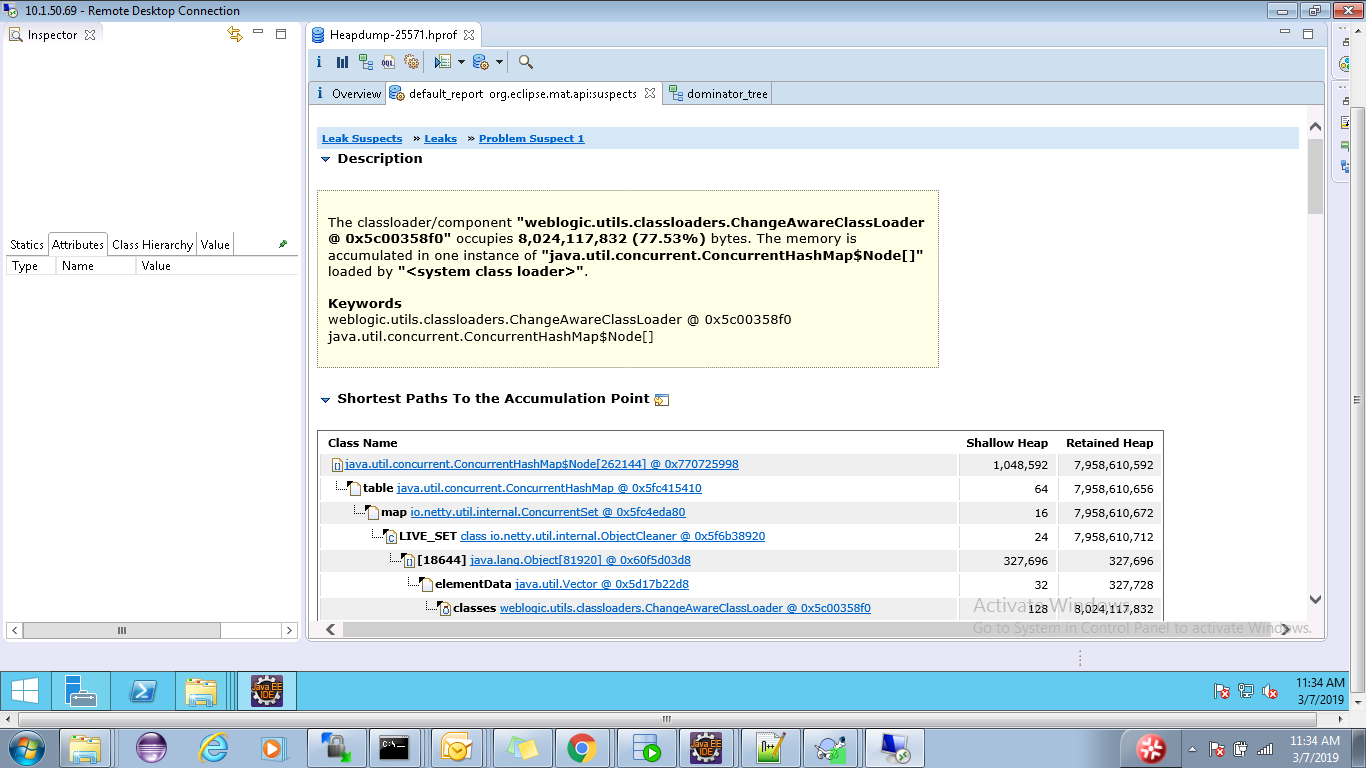Collapse the Shortest Paths To Accumulation Point section
The height and width of the screenshot is (768, 1366).
[x=324, y=398]
